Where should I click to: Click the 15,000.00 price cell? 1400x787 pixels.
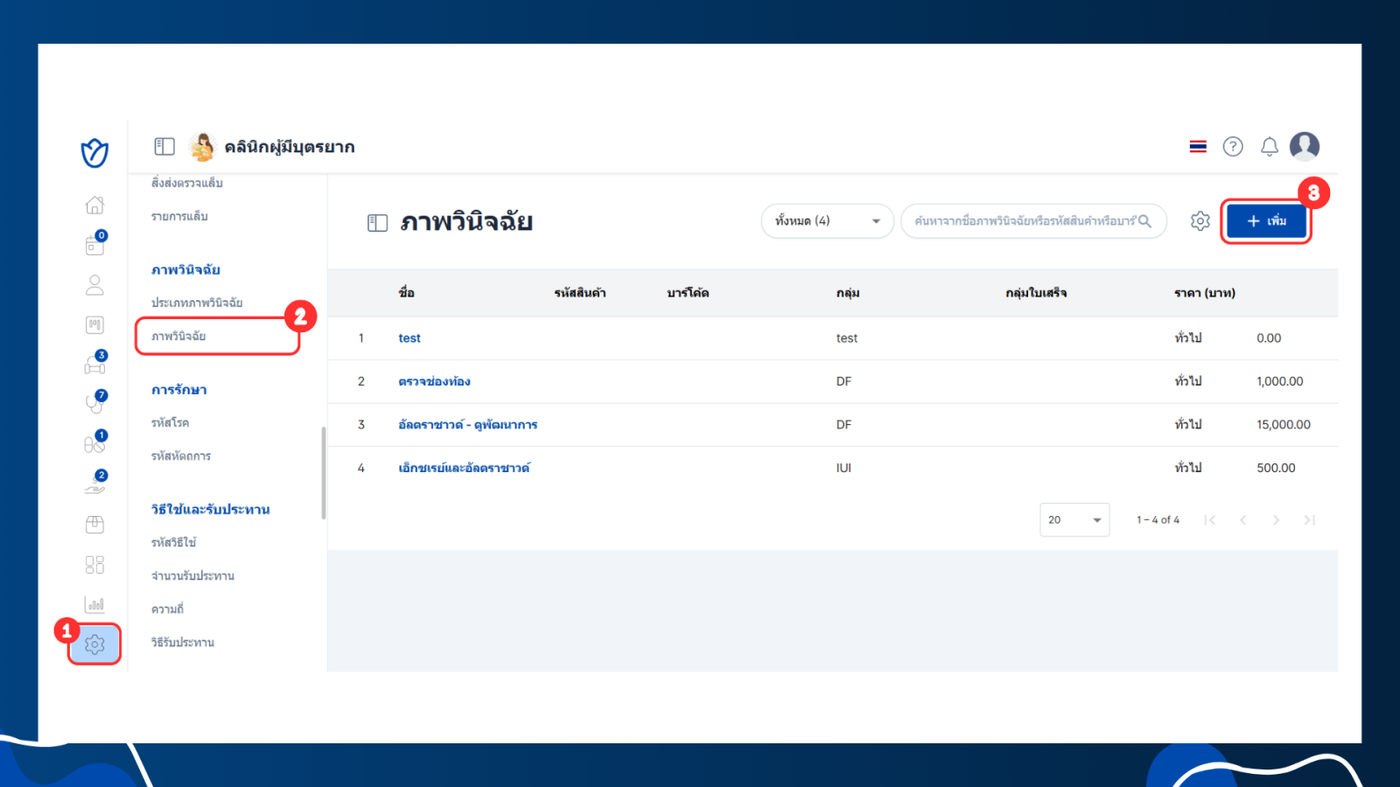[1284, 424]
